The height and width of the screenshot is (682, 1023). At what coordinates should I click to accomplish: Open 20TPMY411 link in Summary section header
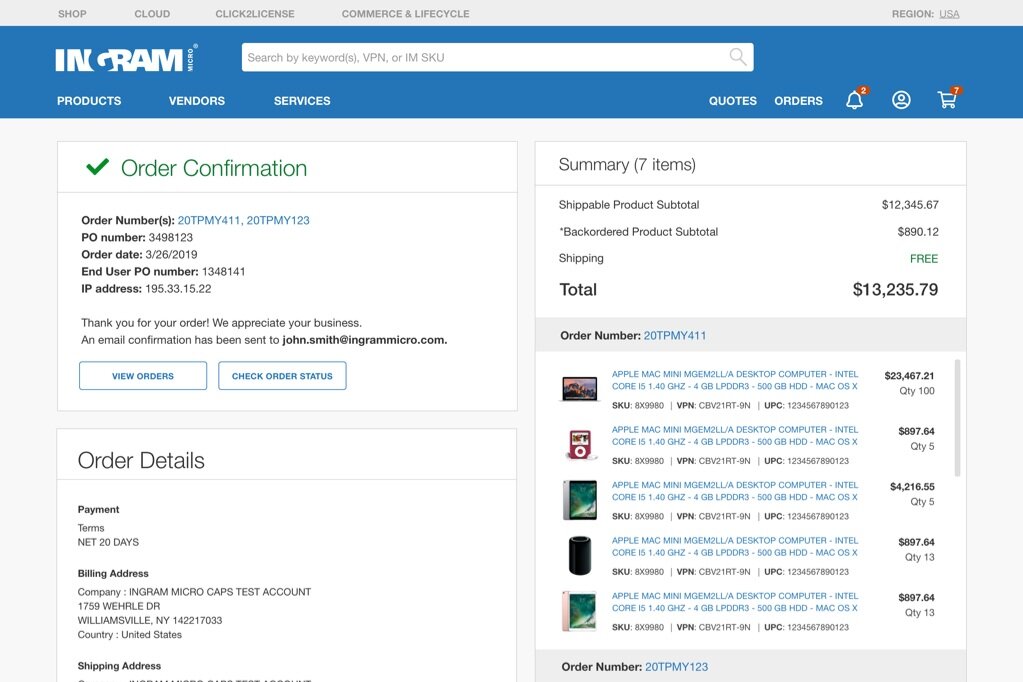675,335
